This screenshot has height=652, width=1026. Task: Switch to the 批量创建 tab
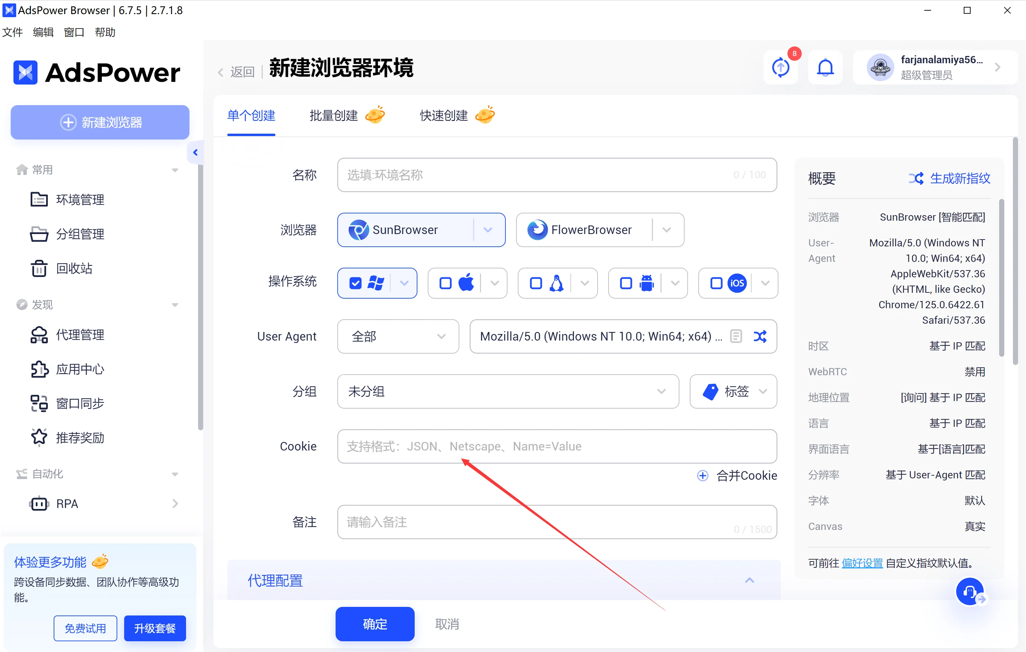(334, 116)
